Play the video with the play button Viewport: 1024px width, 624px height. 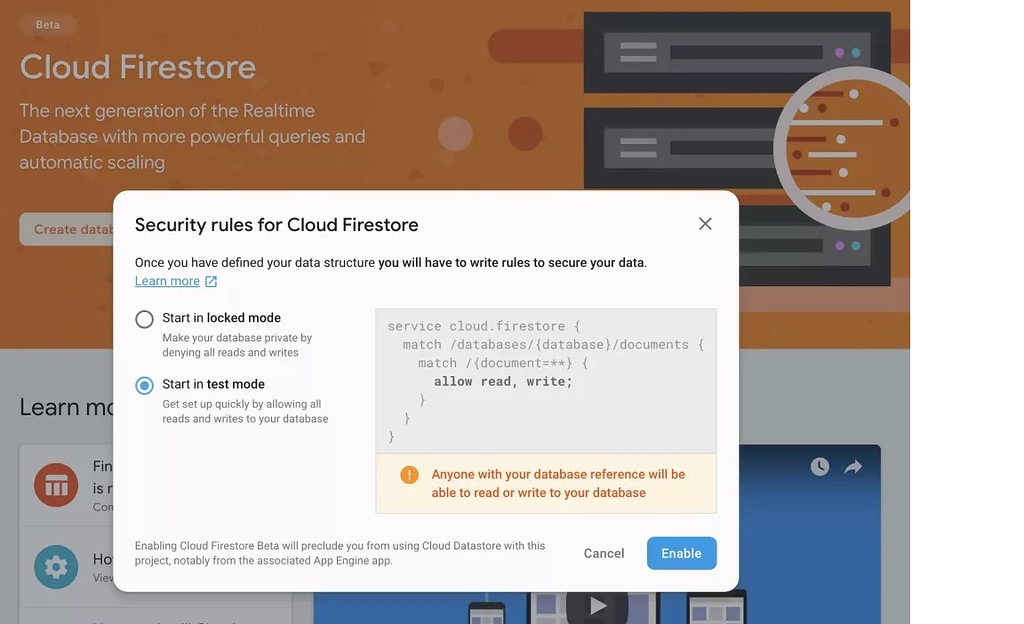(x=597, y=606)
